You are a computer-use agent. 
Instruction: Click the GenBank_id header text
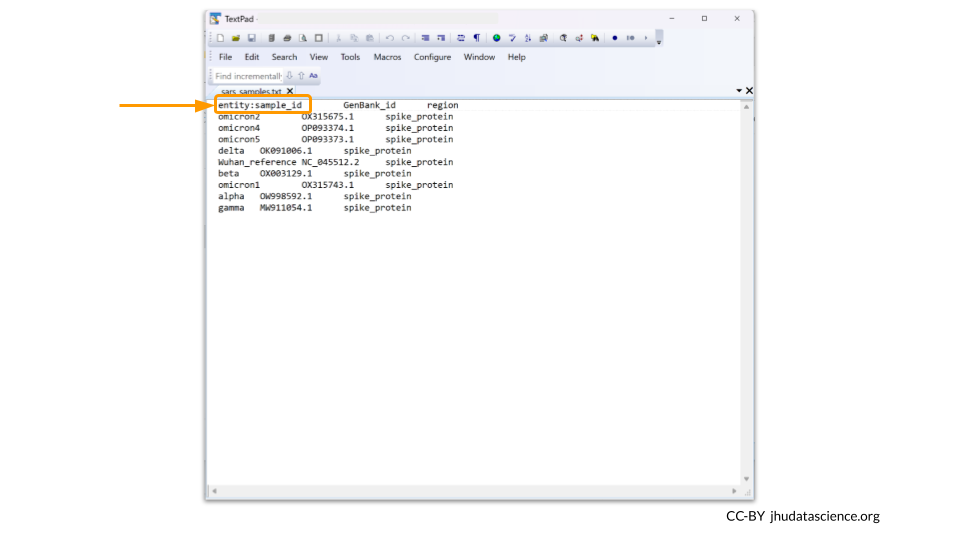pyautogui.click(x=369, y=105)
